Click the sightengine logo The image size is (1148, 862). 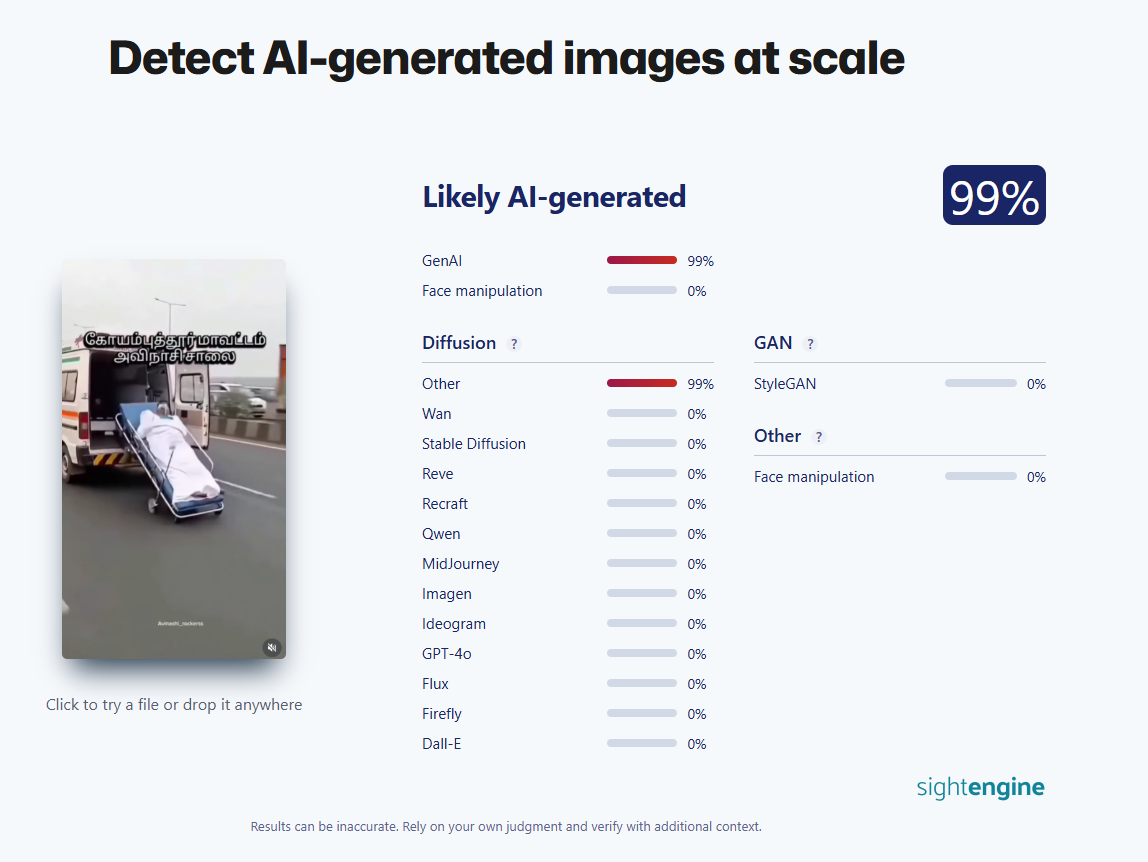(x=980, y=787)
